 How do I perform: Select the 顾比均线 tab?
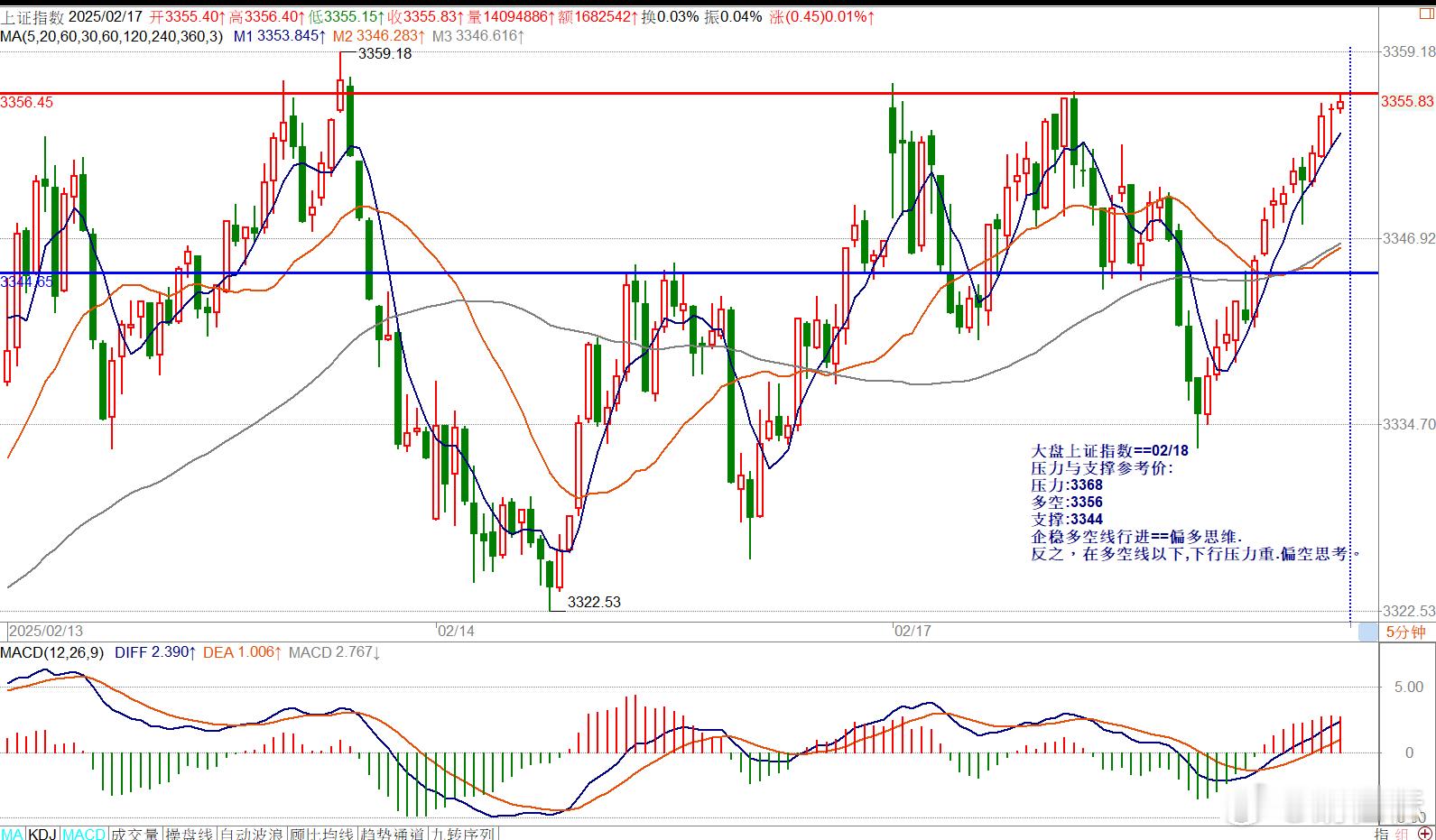[322, 833]
